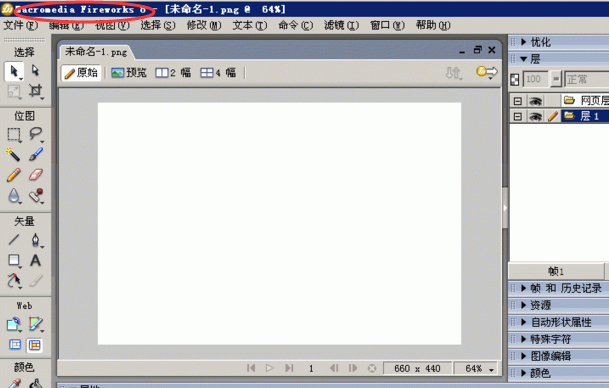Switch to the 预览 tab
The width and height of the screenshot is (609, 388).
pos(129,73)
